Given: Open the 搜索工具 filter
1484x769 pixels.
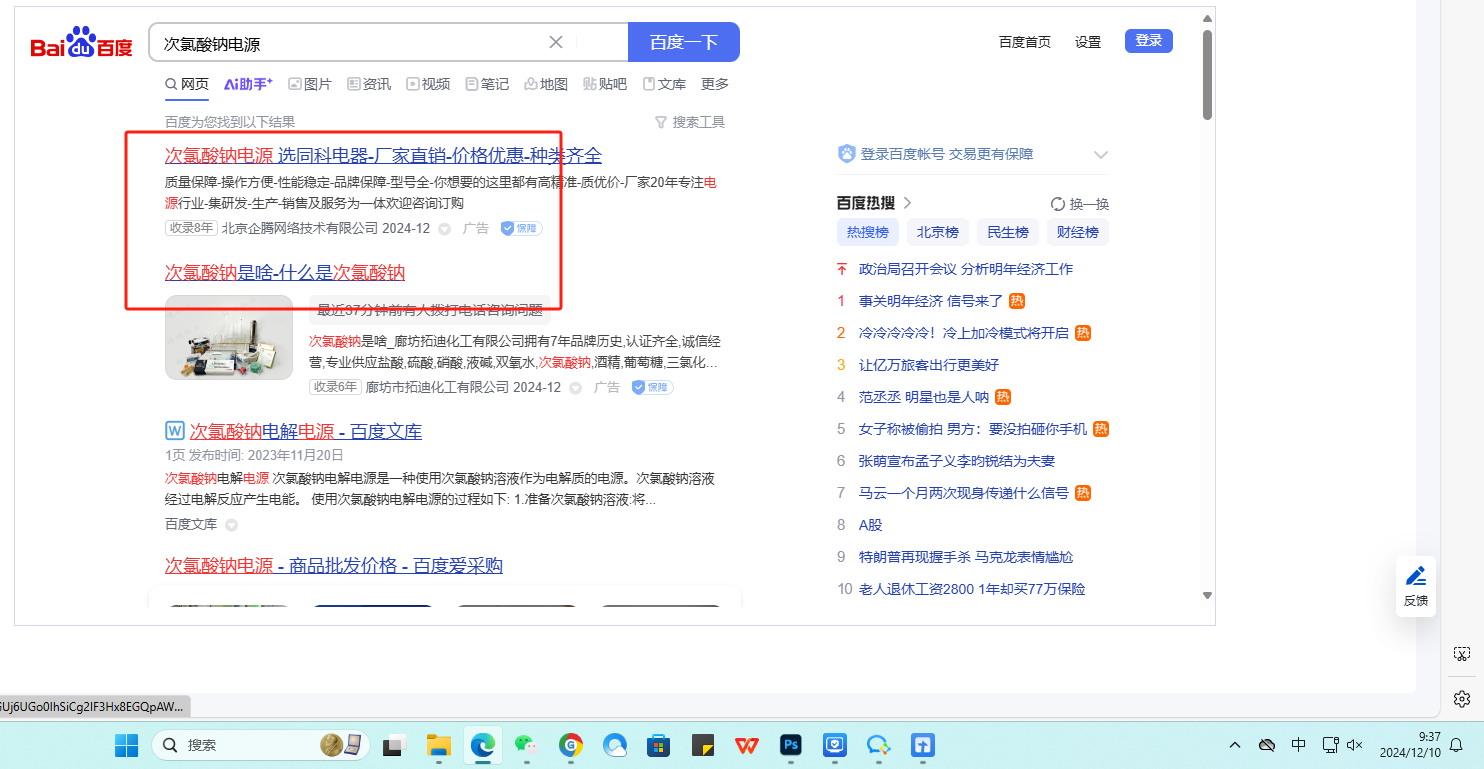Looking at the screenshot, I should tap(689, 122).
